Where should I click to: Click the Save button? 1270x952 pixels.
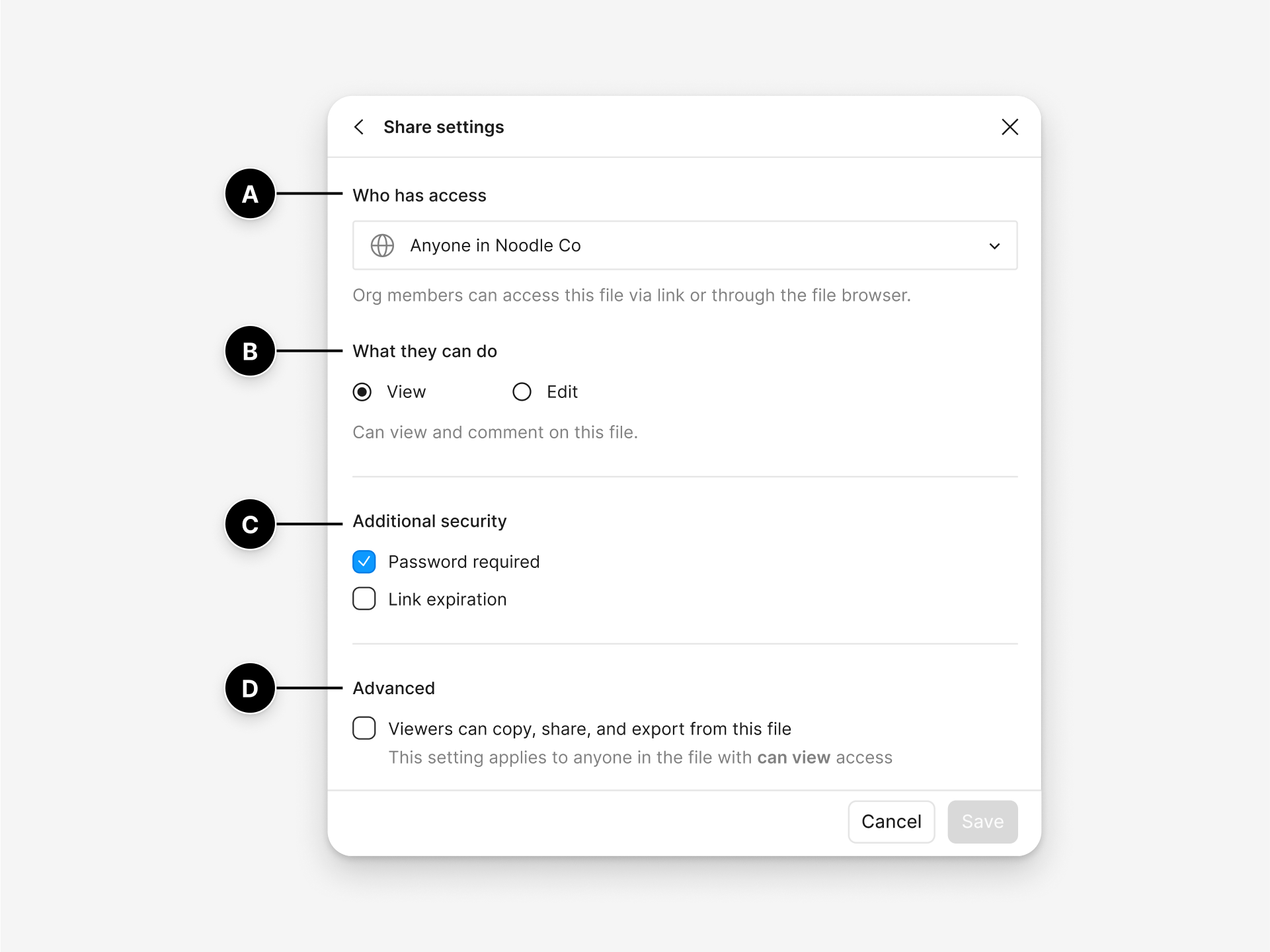pos(982,821)
